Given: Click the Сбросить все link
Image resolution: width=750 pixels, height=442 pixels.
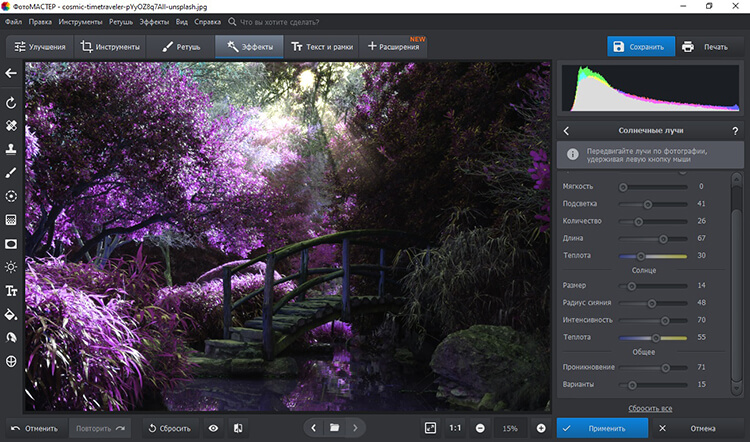Looking at the screenshot, I should 649,408.
